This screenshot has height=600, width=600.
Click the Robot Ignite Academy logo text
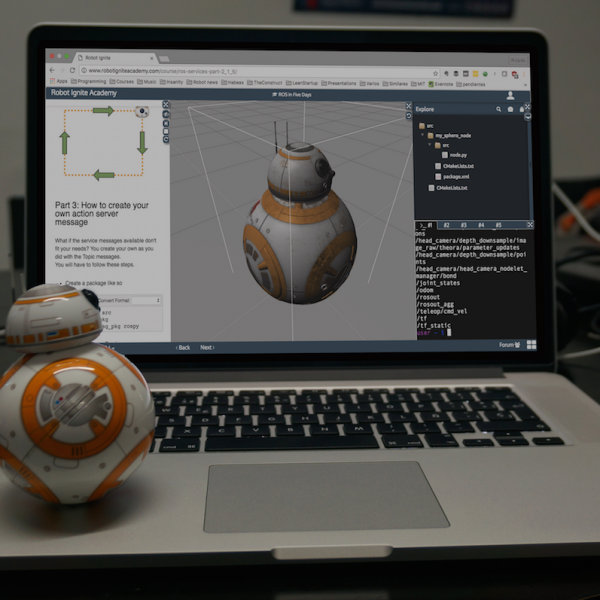click(x=84, y=93)
